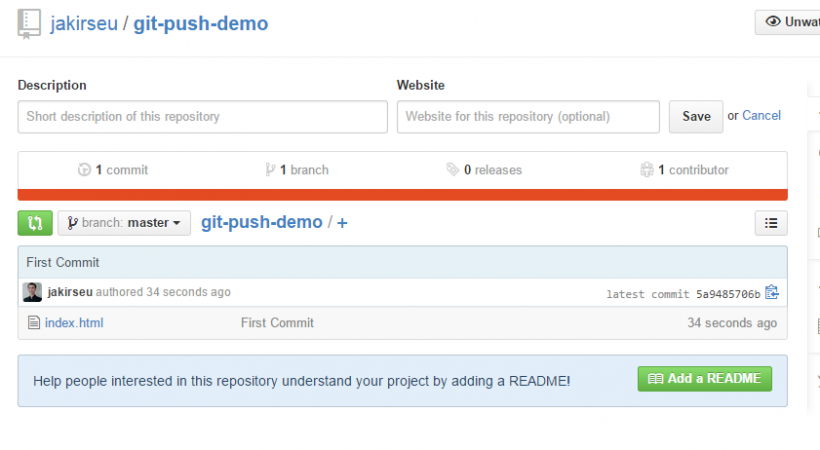View the 1 contributor tab
This screenshot has width=820, height=450.
pos(684,170)
